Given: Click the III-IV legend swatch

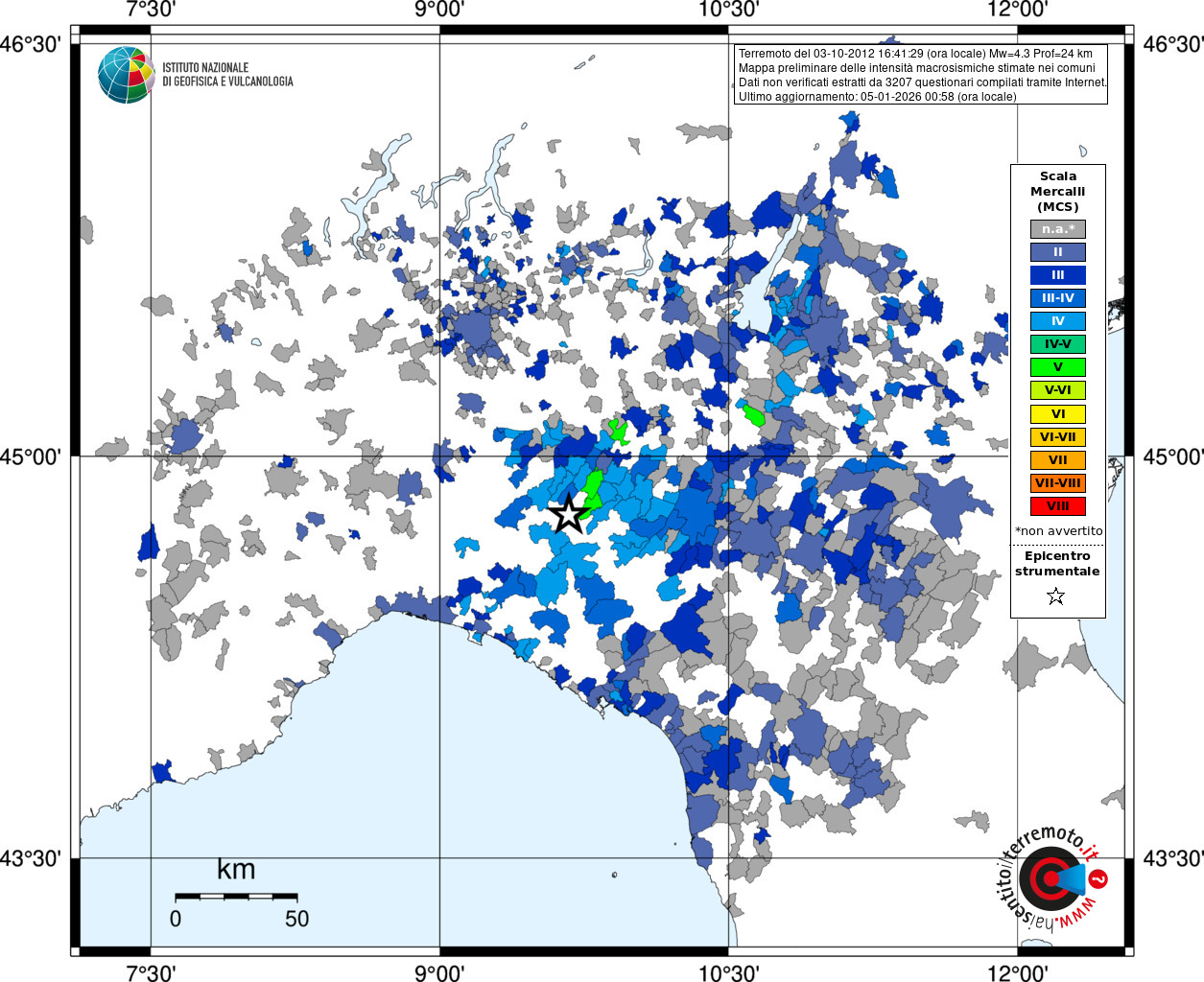Looking at the screenshot, I should pyautogui.click(x=1058, y=298).
